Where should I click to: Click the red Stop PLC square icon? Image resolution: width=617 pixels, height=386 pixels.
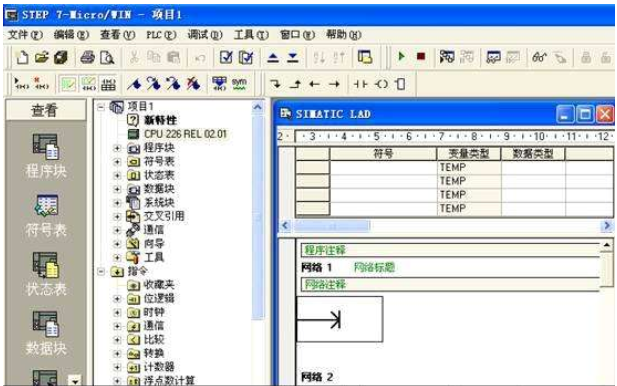421,57
